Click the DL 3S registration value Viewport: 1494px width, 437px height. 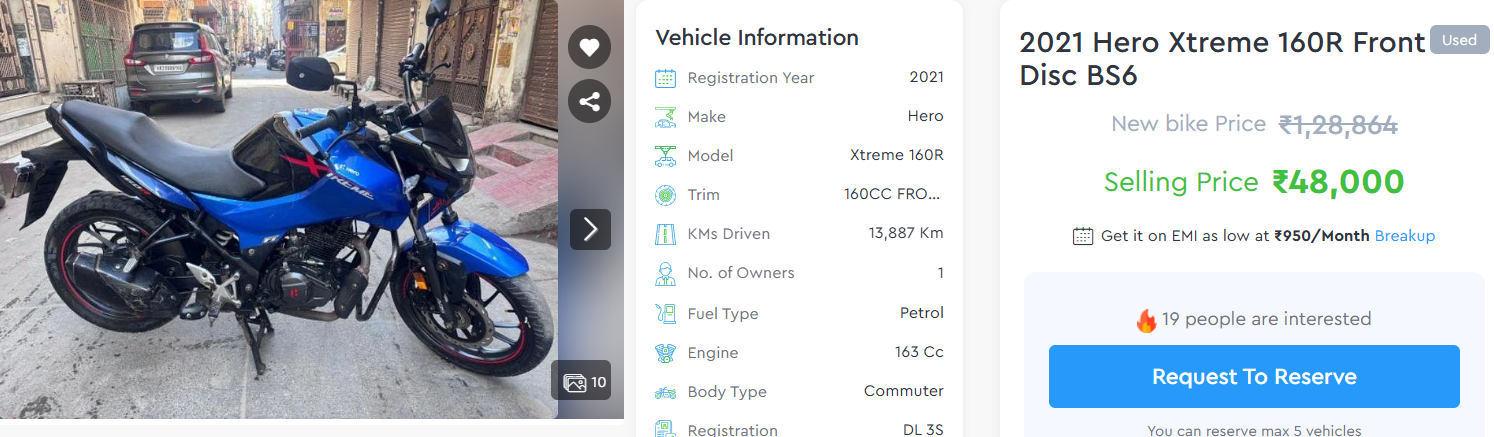pos(923,430)
